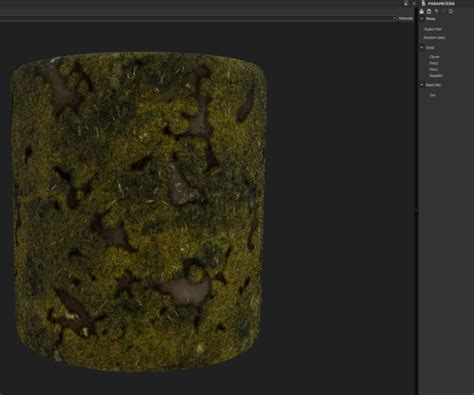
Task: Click the dock icon left of Parameters header
Action: click(406, 3)
